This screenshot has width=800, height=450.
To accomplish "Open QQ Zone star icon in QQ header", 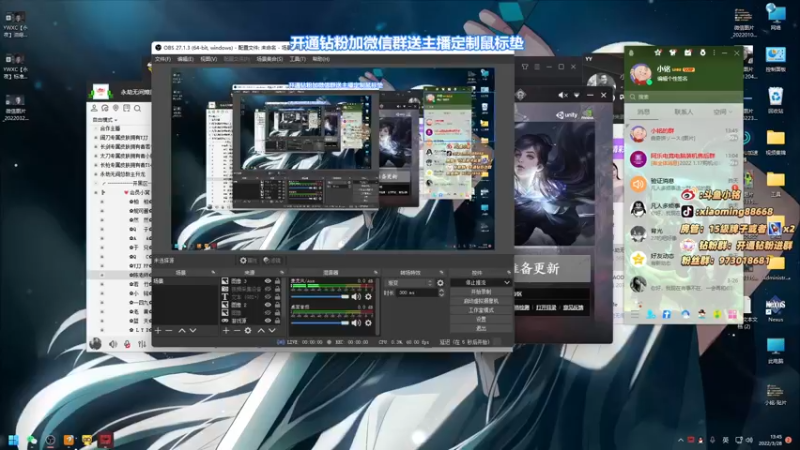I will coord(658,53).
